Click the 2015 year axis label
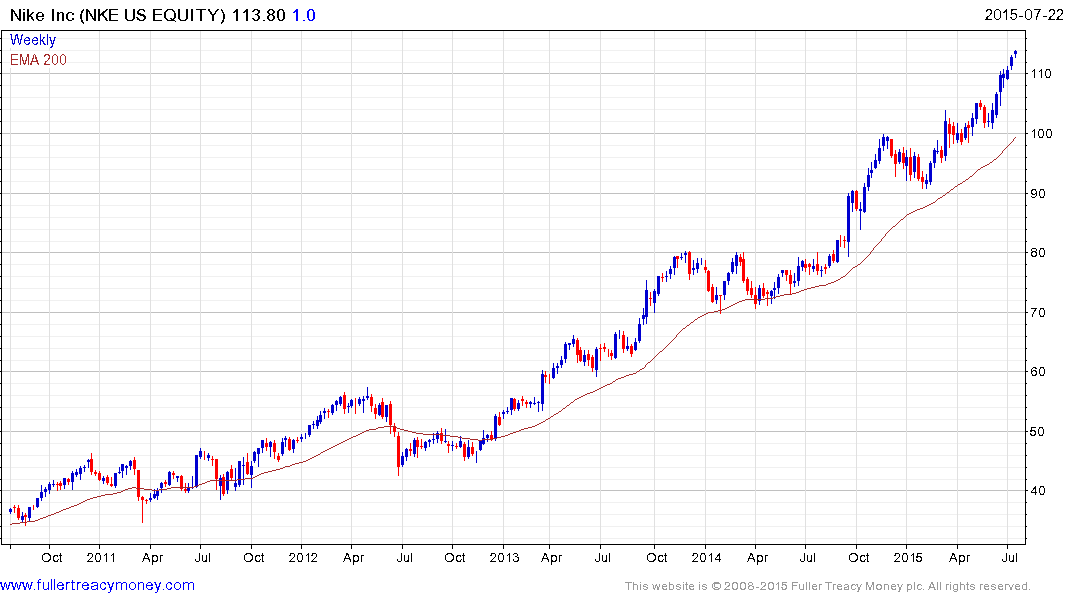The width and height of the screenshot is (1075, 600). click(x=908, y=557)
